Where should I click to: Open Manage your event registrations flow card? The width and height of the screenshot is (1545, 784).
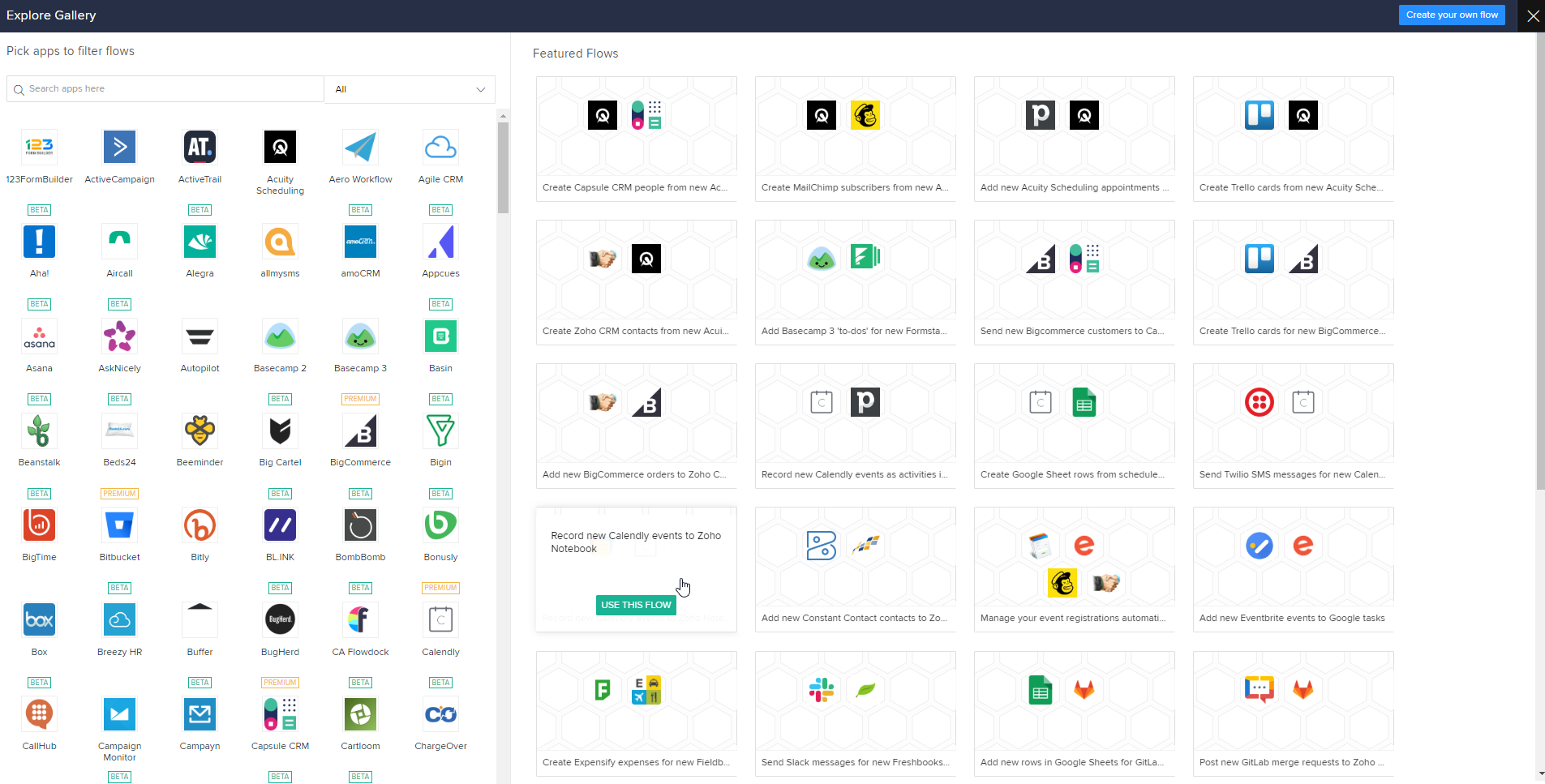point(1075,569)
